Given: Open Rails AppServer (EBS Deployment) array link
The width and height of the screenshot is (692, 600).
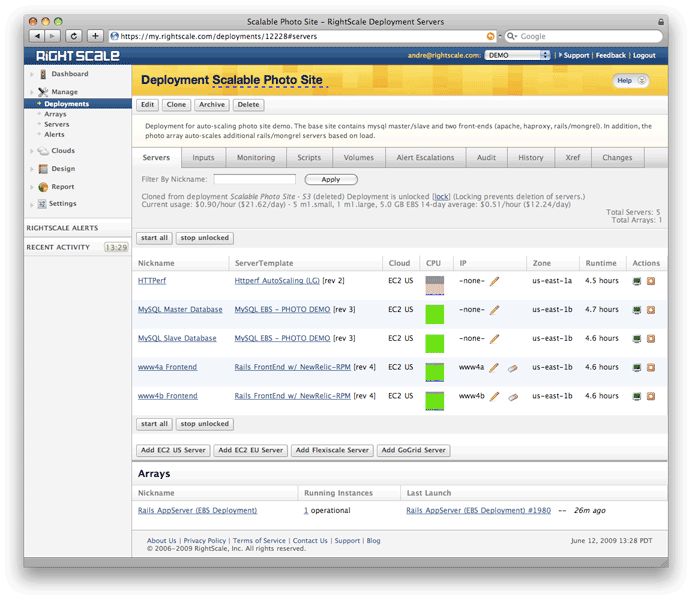Looking at the screenshot, I should 197,511.
